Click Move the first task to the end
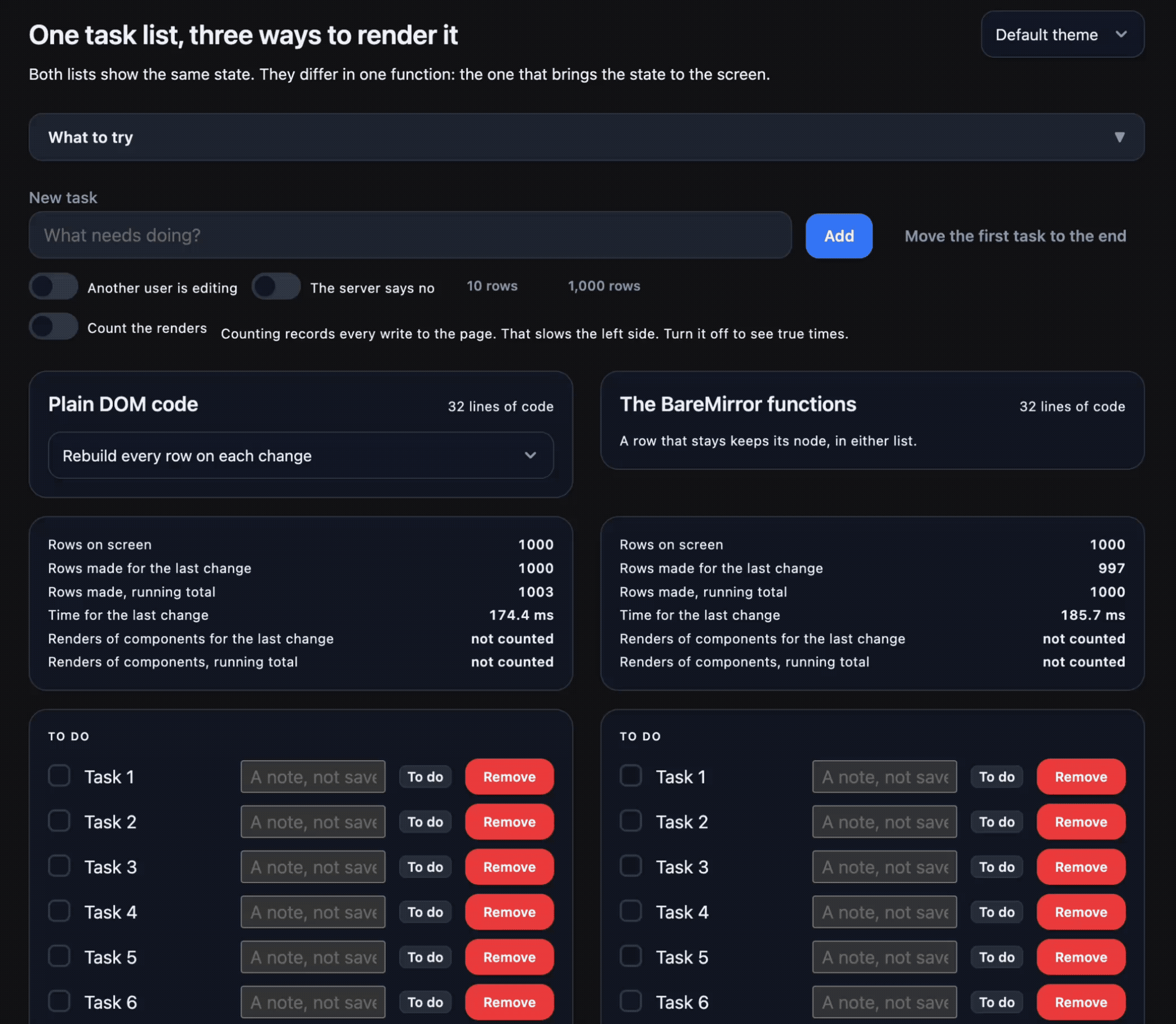1176x1024 pixels. (1015, 236)
